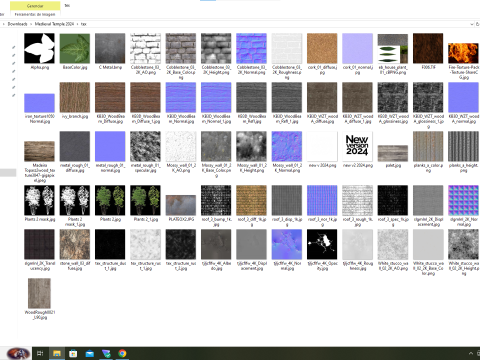Open the Gerenciar ribbon tab
Image resolution: width=480 pixels, height=360 pixels.
pyautogui.click(x=35, y=6)
